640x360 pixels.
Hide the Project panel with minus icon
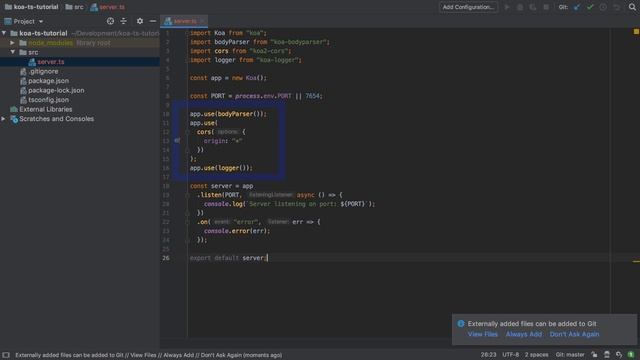tap(153, 21)
